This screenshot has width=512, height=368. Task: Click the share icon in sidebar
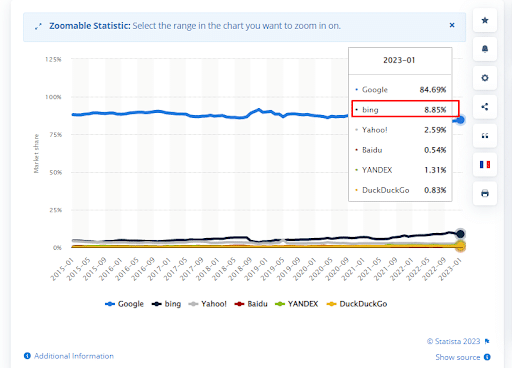485,107
